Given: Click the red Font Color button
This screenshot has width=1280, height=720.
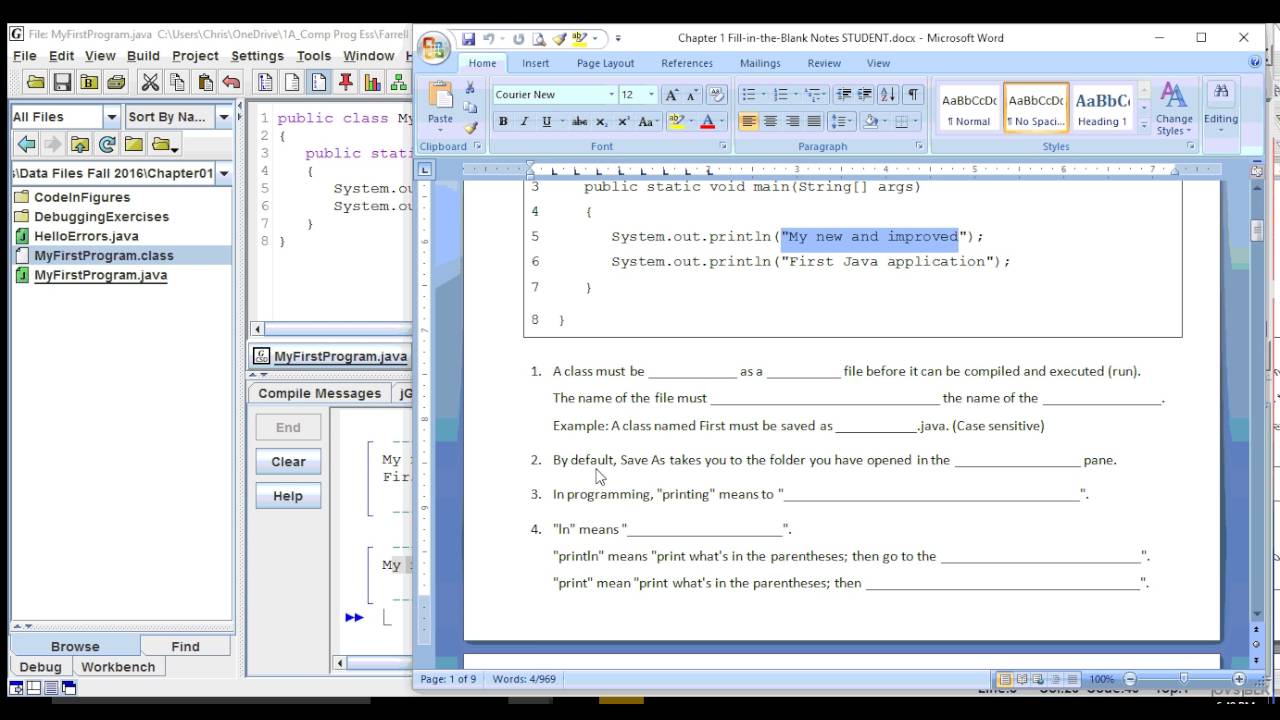Looking at the screenshot, I should (707, 122).
